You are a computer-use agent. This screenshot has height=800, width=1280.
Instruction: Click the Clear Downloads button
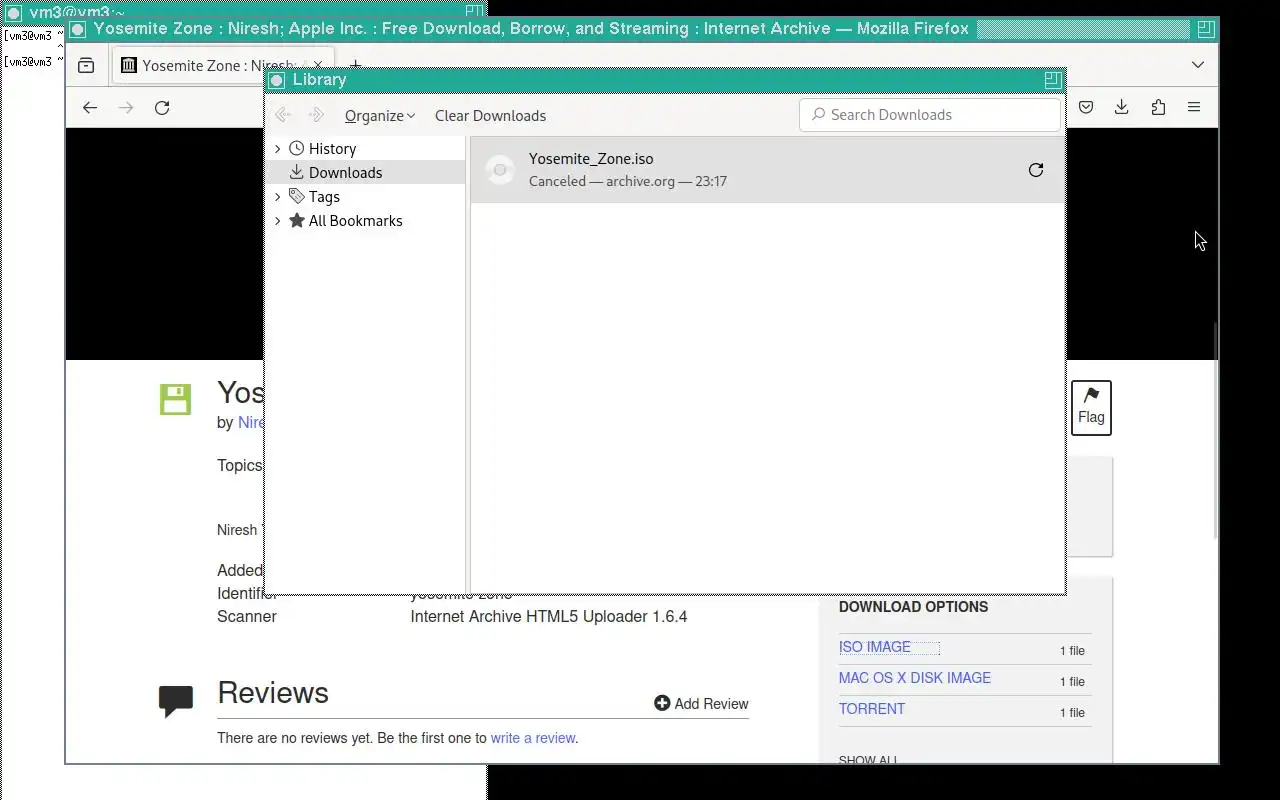(x=490, y=116)
